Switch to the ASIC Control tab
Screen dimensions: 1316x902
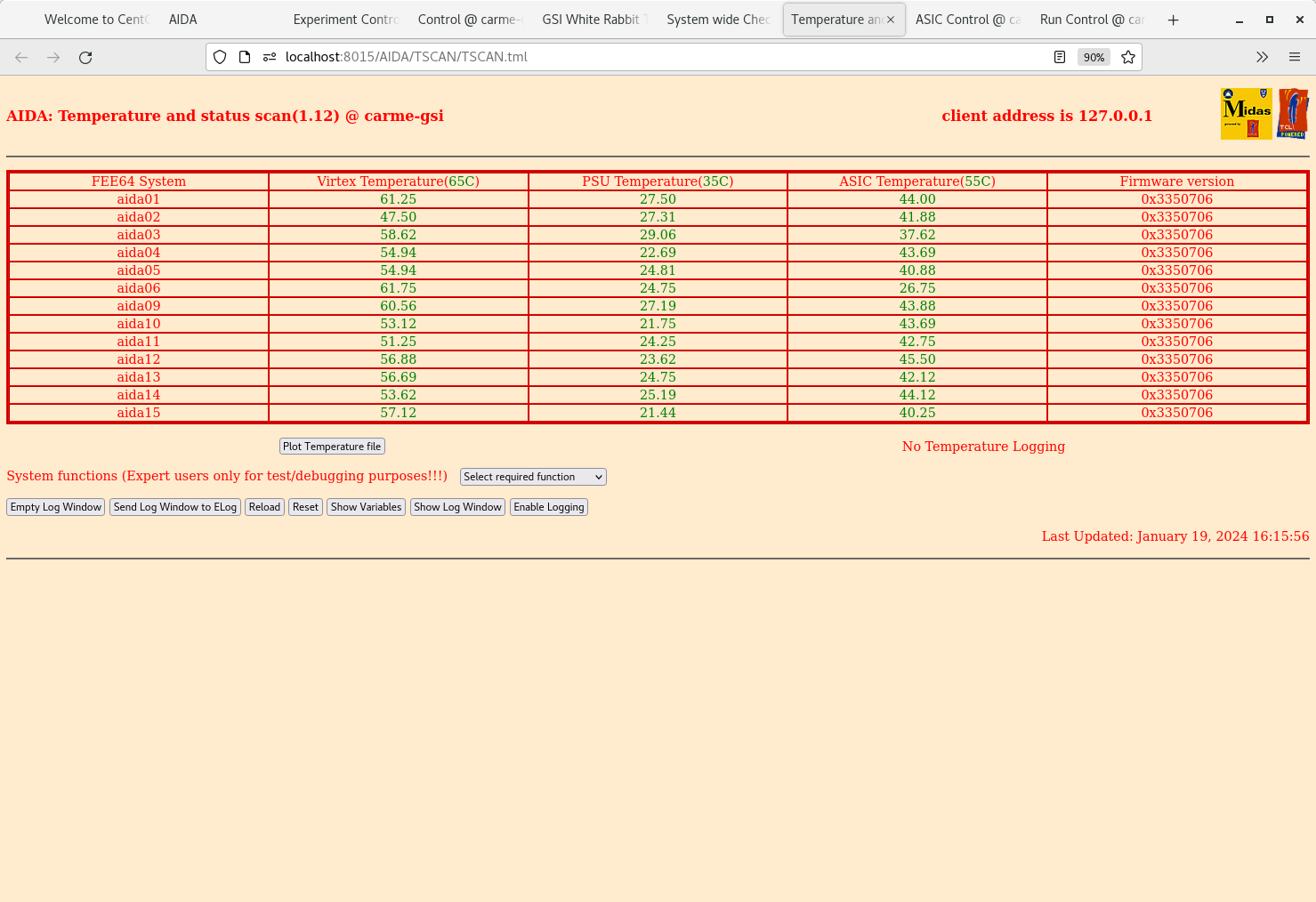pyautogui.click(x=968, y=20)
